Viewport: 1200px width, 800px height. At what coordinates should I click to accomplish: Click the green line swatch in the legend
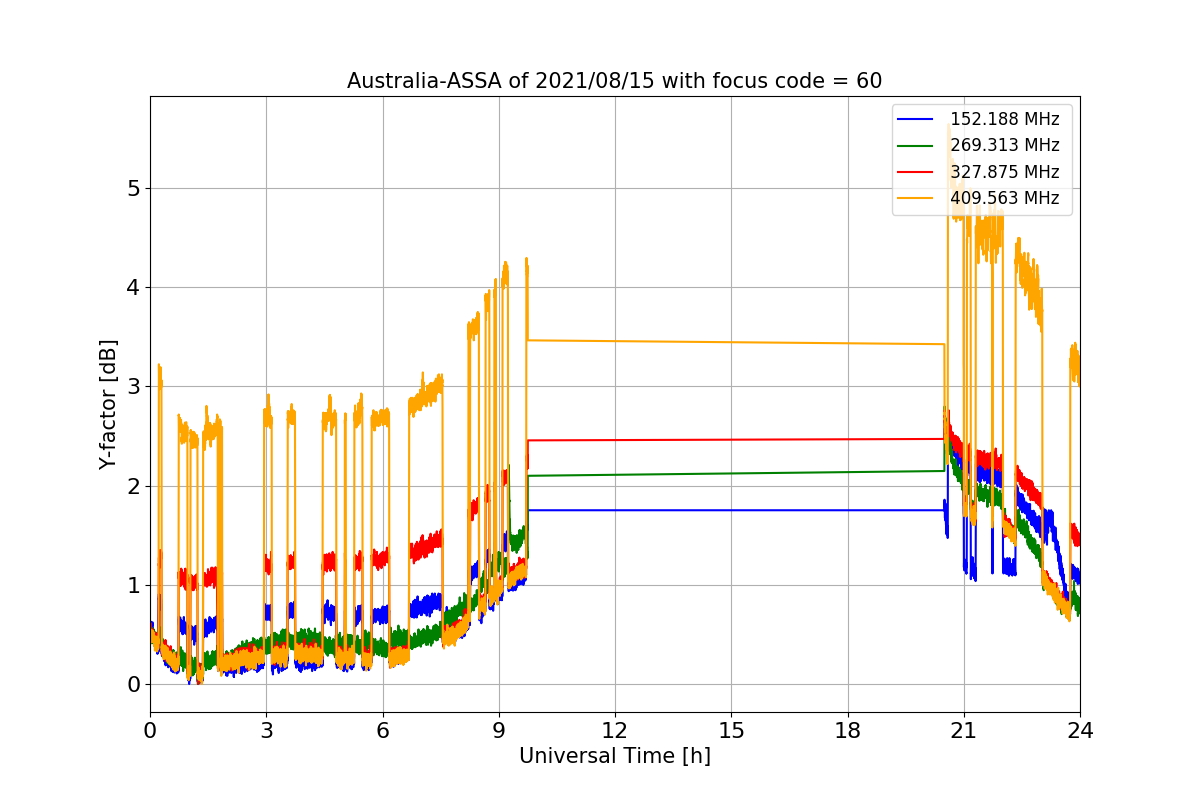point(916,146)
